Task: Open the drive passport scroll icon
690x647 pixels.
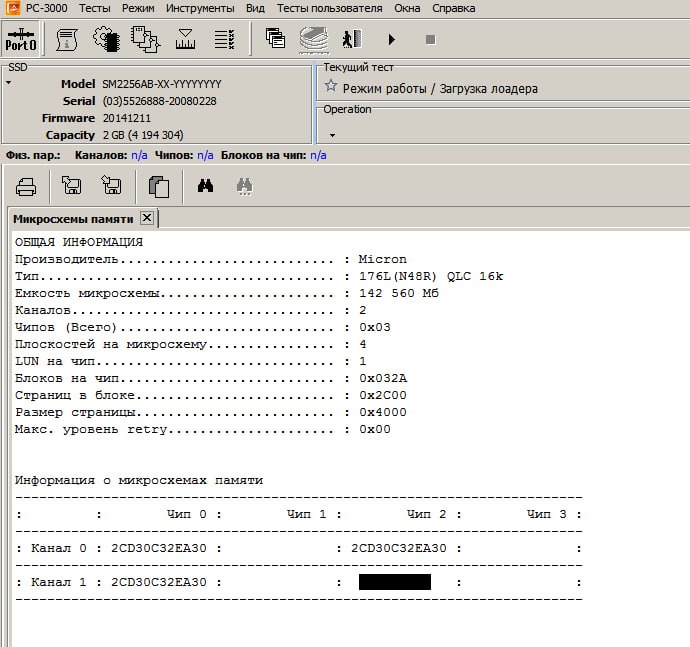Action: point(67,40)
